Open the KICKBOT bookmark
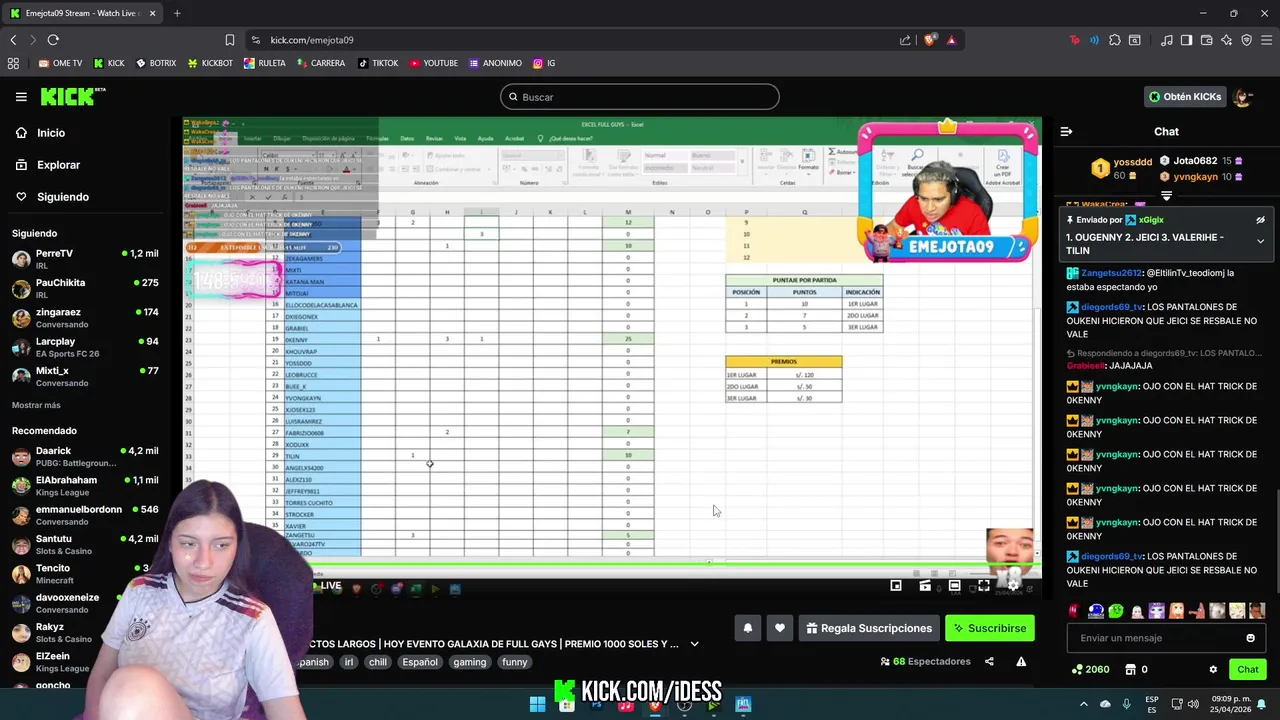The height and width of the screenshot is (720, 1280). click(210, 63)
